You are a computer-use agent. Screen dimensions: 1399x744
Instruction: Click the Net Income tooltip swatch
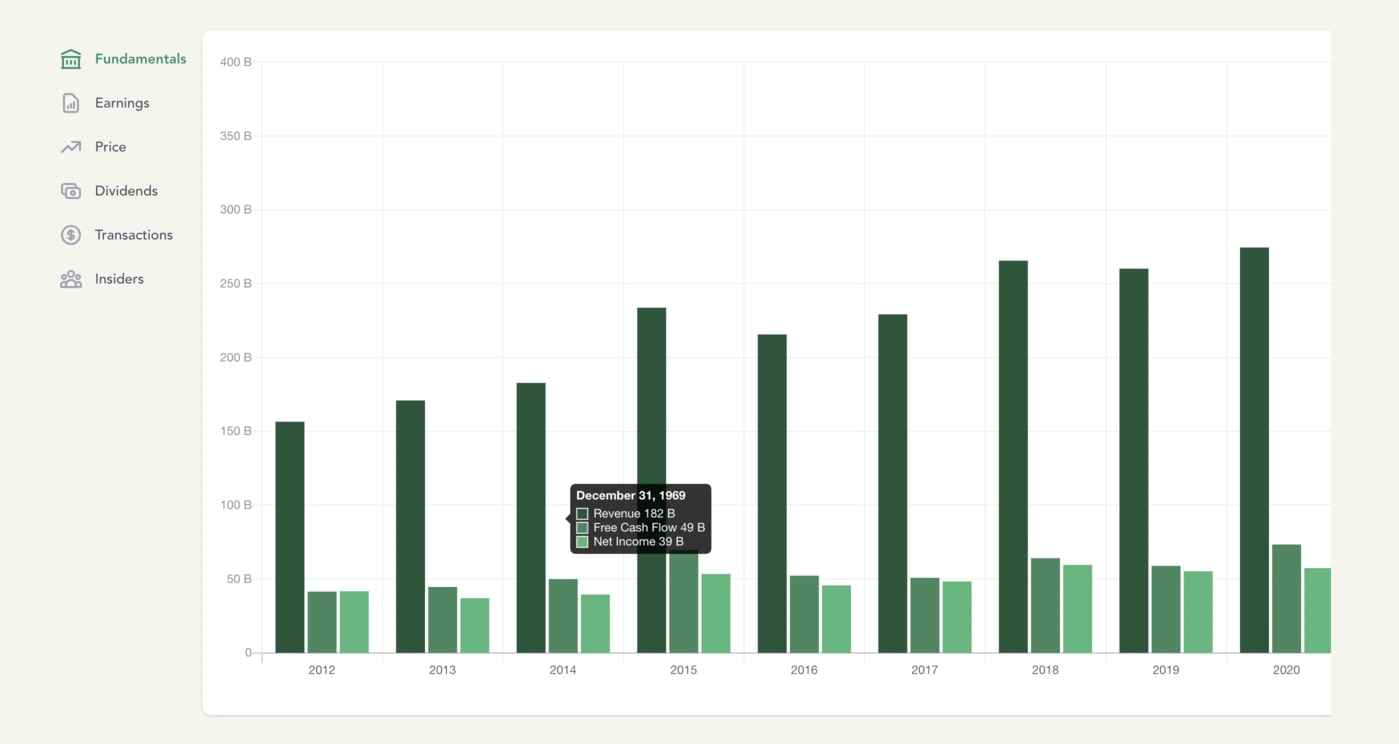pos(582,542)
